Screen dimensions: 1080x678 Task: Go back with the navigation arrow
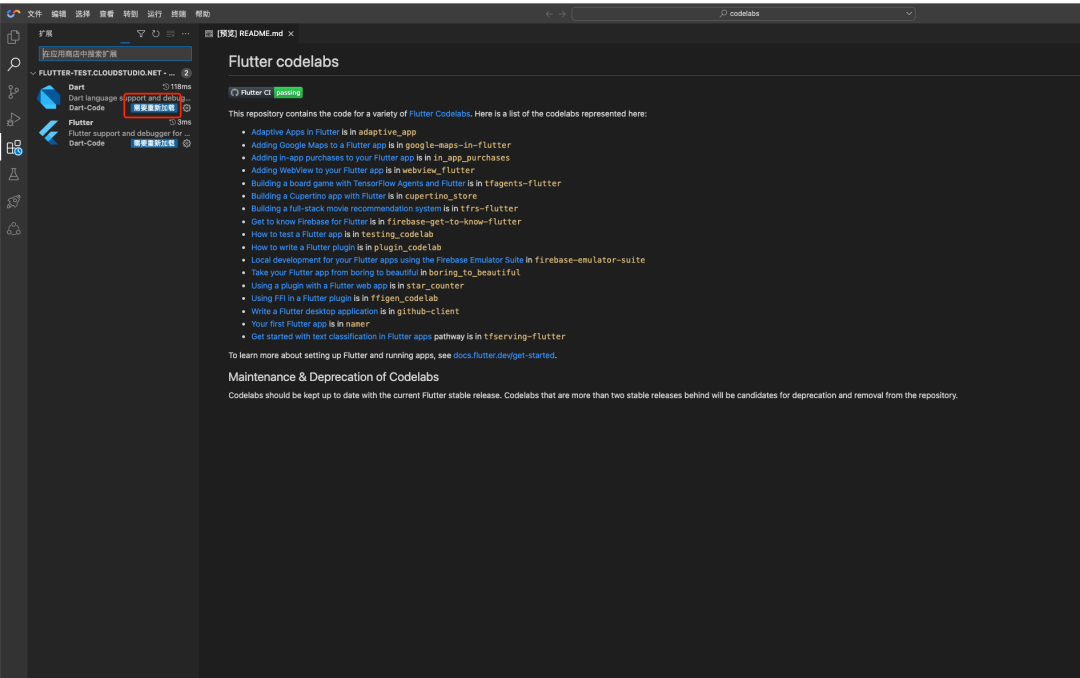point(549,14)
